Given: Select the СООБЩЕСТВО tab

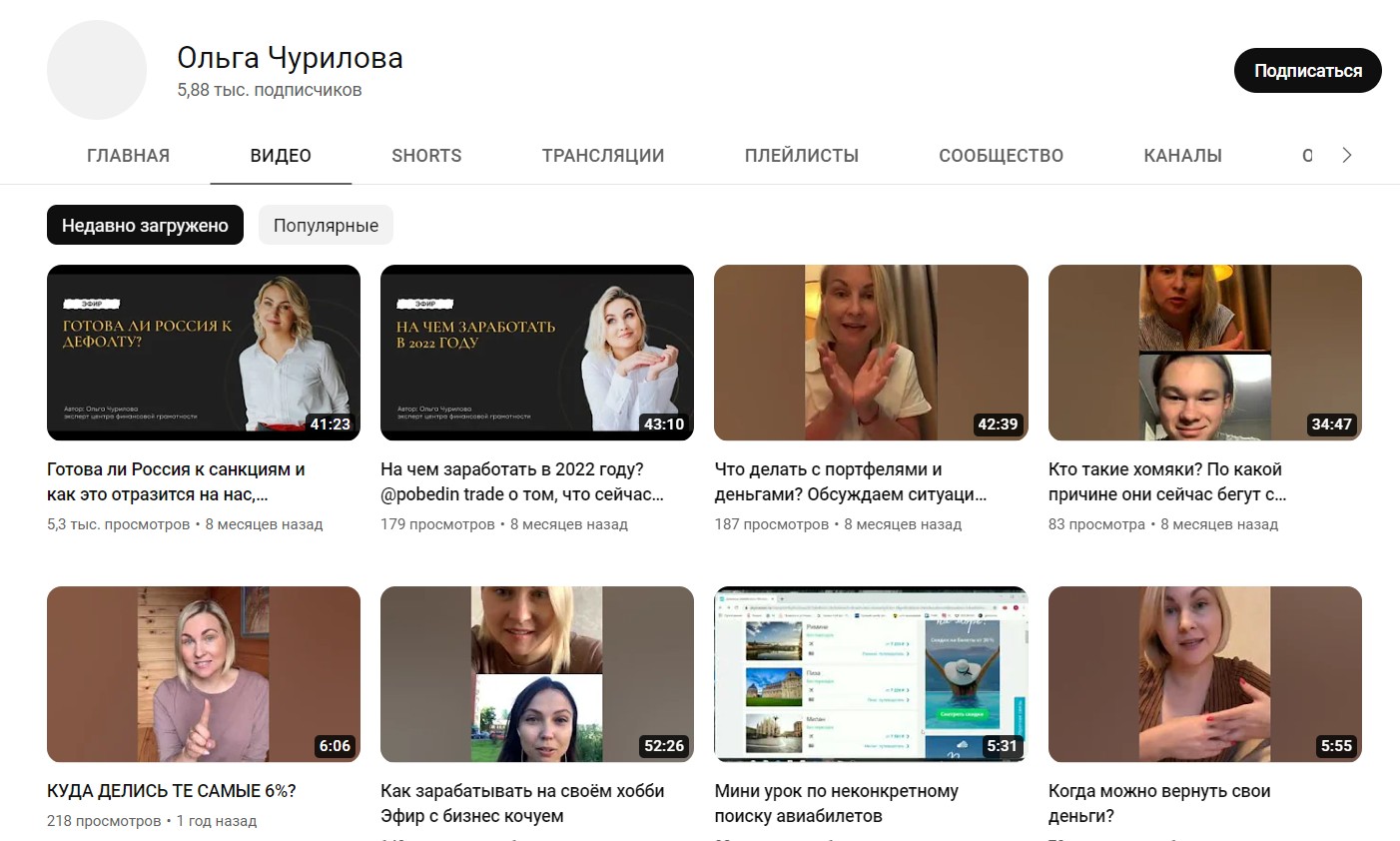Looking at the screenshot, I should point(1001,156).
